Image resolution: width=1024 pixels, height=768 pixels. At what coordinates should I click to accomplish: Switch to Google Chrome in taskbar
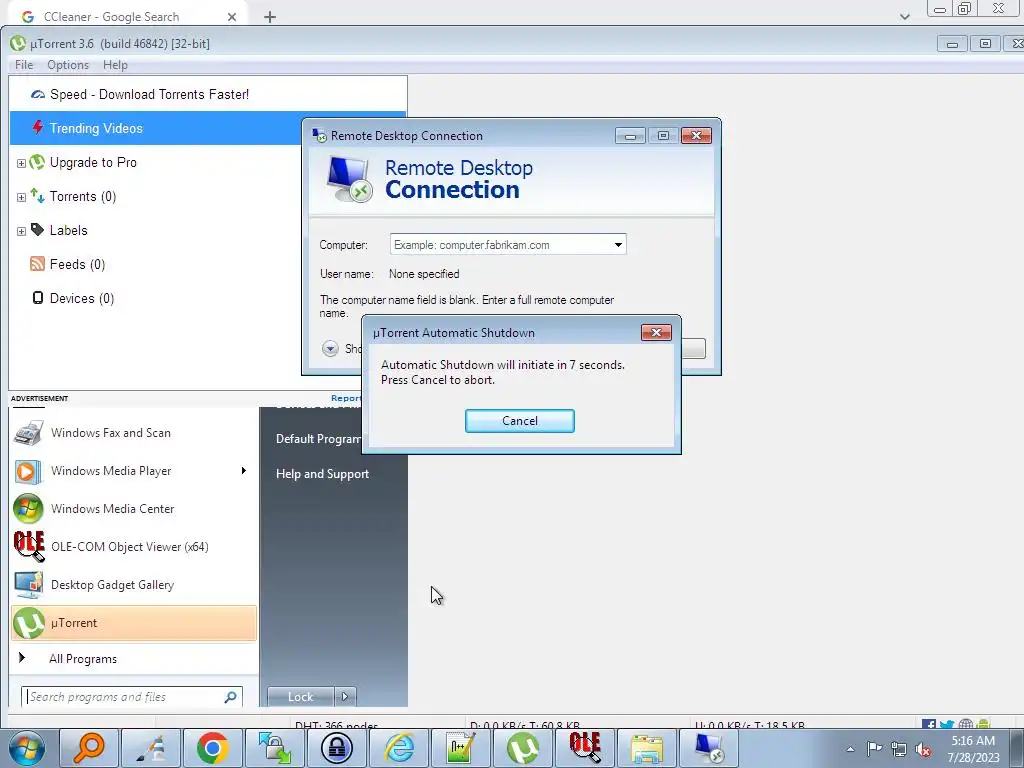pyautogui.click(x=212, y=748)
